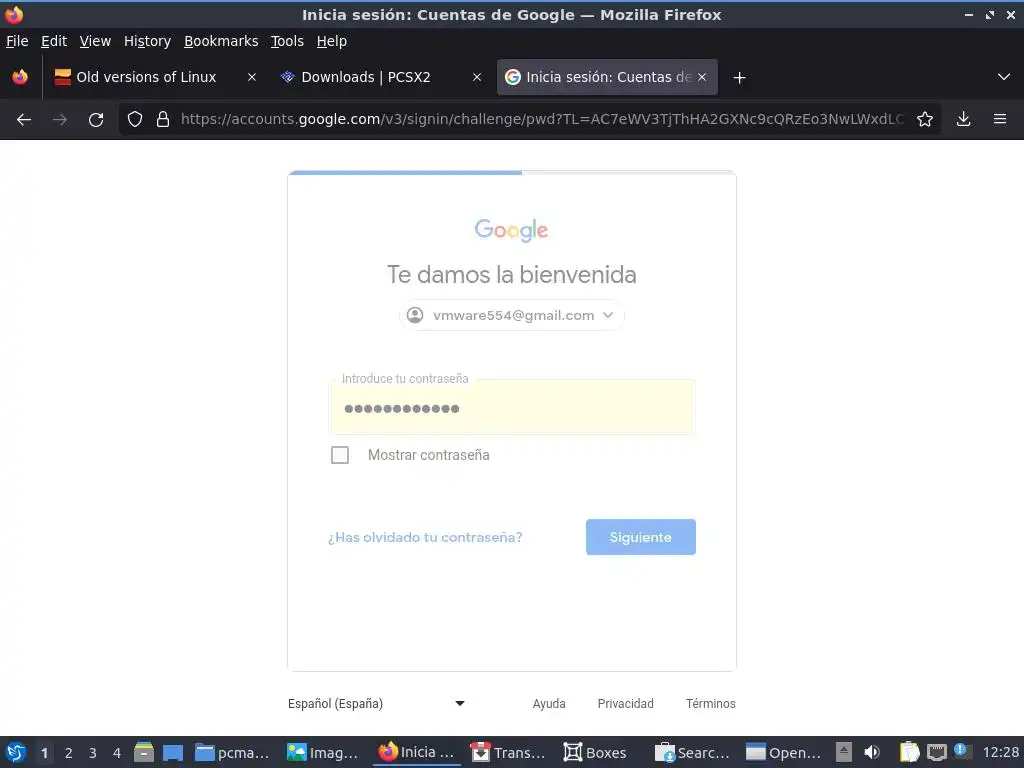Image resolution: width=1024 pixels, height=768 pixels.
Task: Focus the password input field
Action: coord(513,408)
